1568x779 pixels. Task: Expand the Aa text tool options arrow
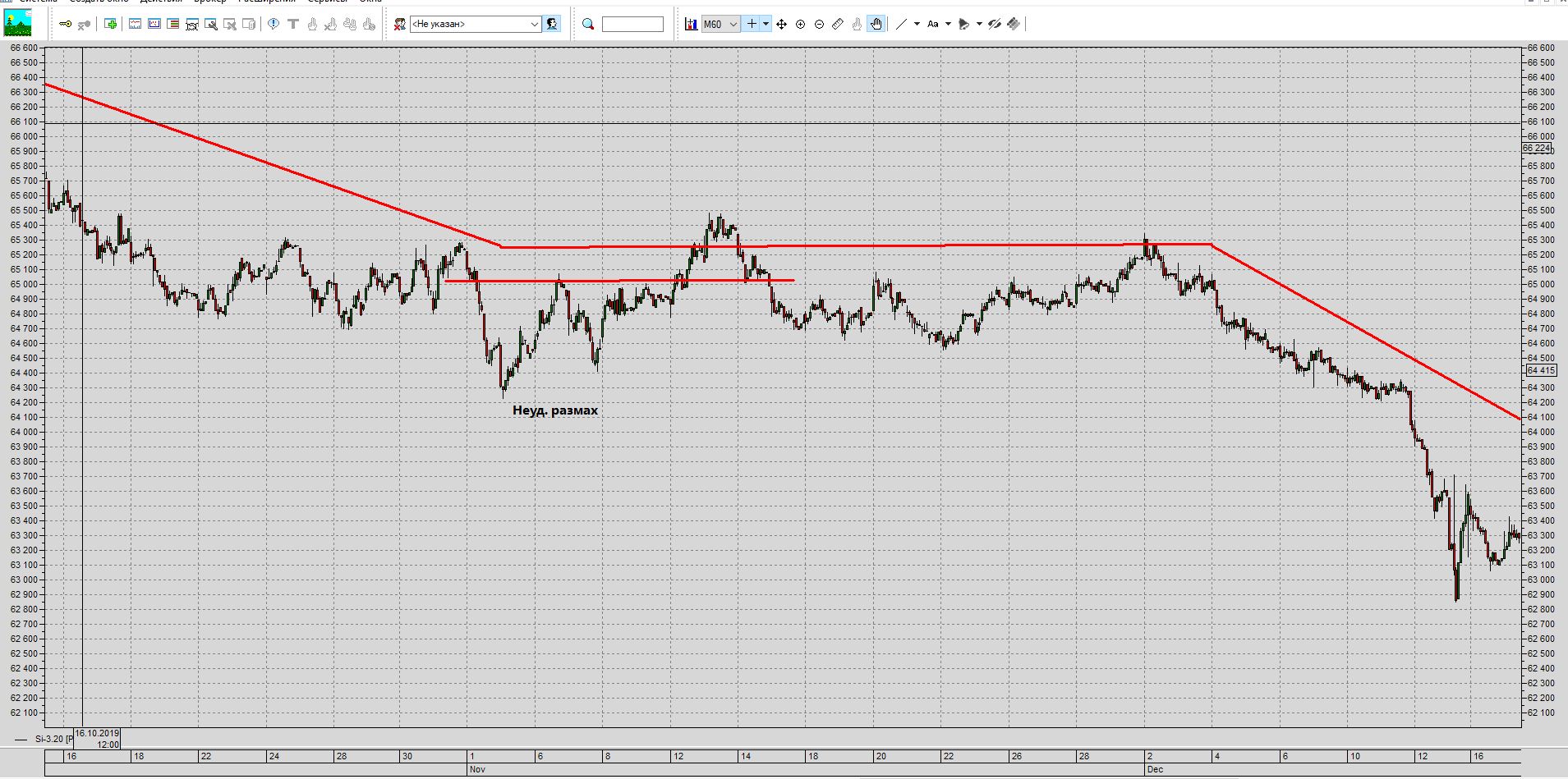coord(949,25)
